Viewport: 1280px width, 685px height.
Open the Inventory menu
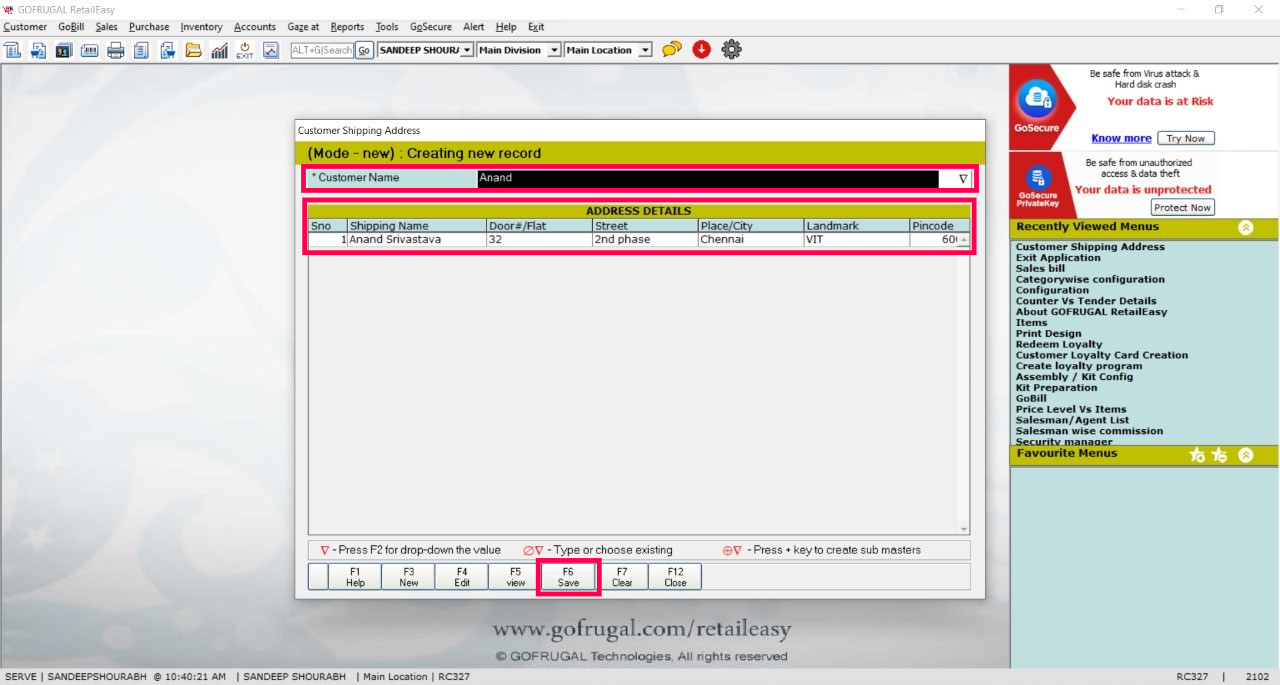pos(201,27)
